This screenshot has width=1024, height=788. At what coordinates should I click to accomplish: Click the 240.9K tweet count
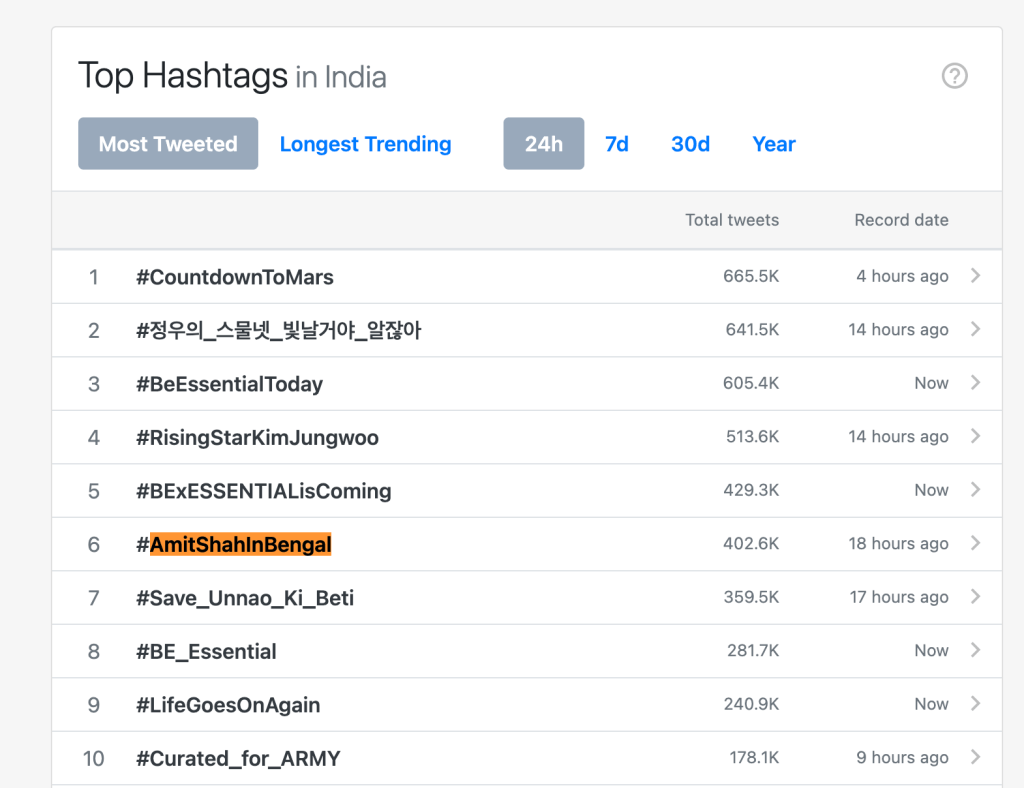click(751, 704)
